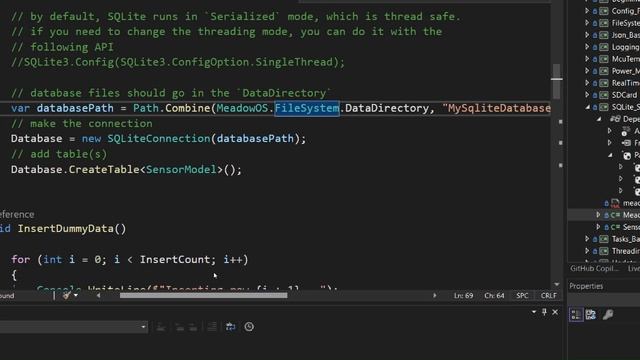
Task: Click the Packages node icon under Dependencies
Action: pyautogui.click(x=627, y=156)
